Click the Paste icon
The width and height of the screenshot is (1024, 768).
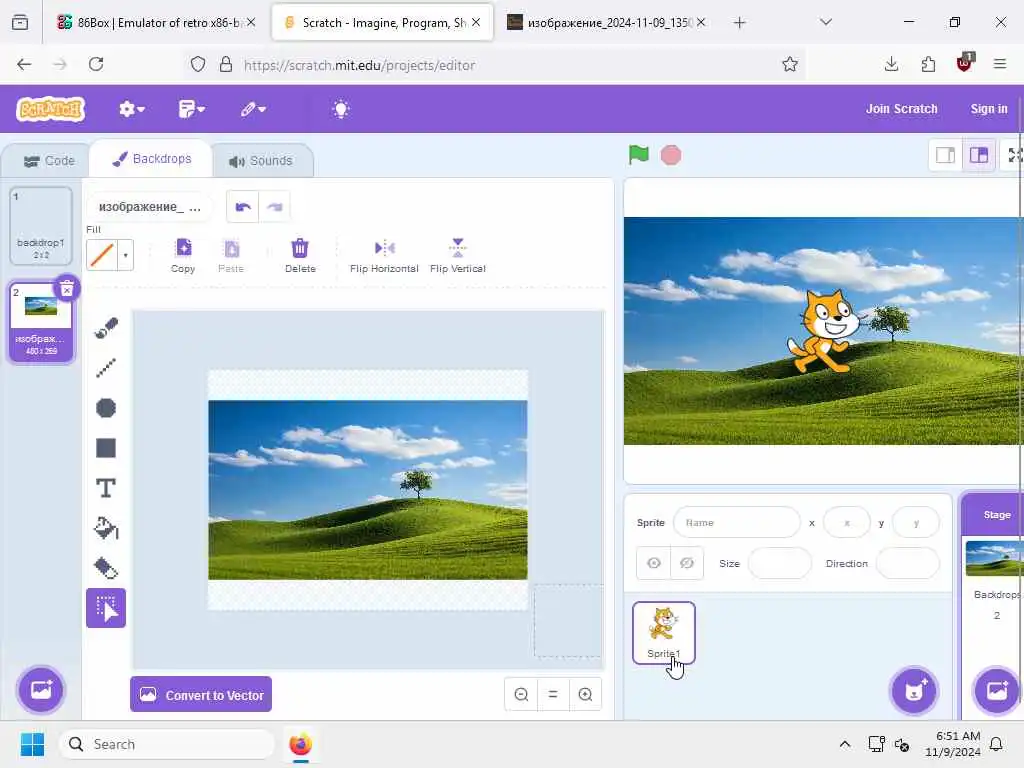(231, 256)
